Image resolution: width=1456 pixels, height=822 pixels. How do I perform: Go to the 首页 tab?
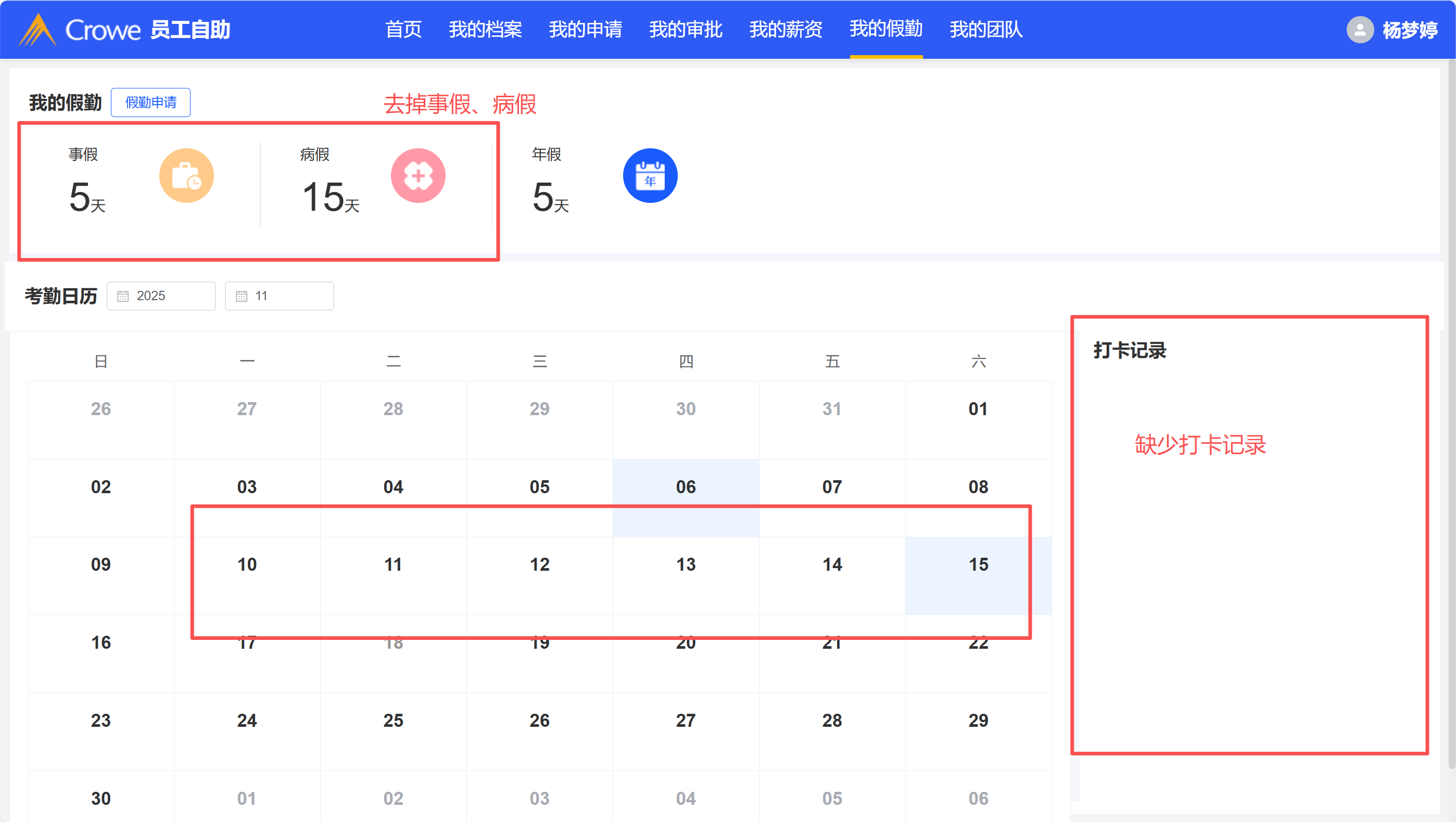403,29
